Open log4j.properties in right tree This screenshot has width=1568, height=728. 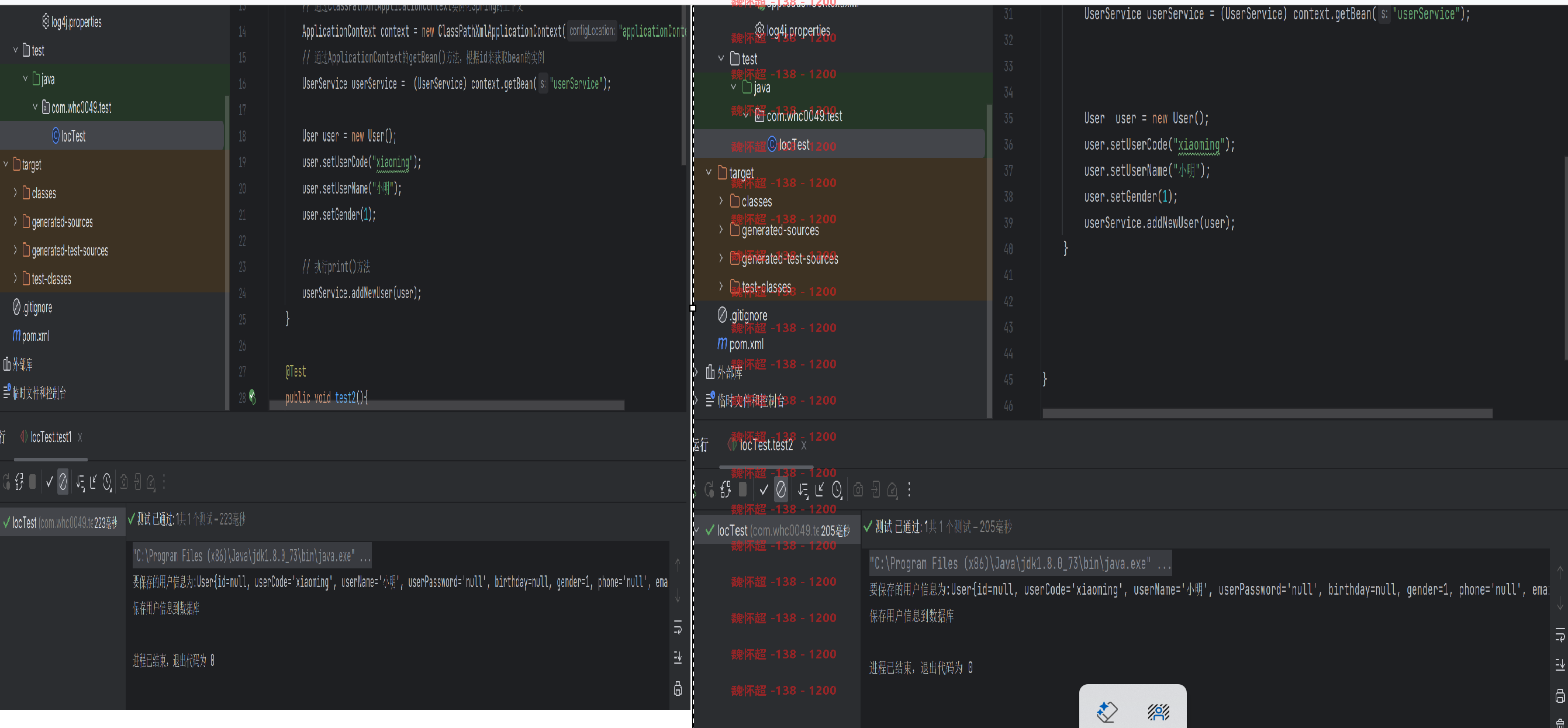[793, 30]
